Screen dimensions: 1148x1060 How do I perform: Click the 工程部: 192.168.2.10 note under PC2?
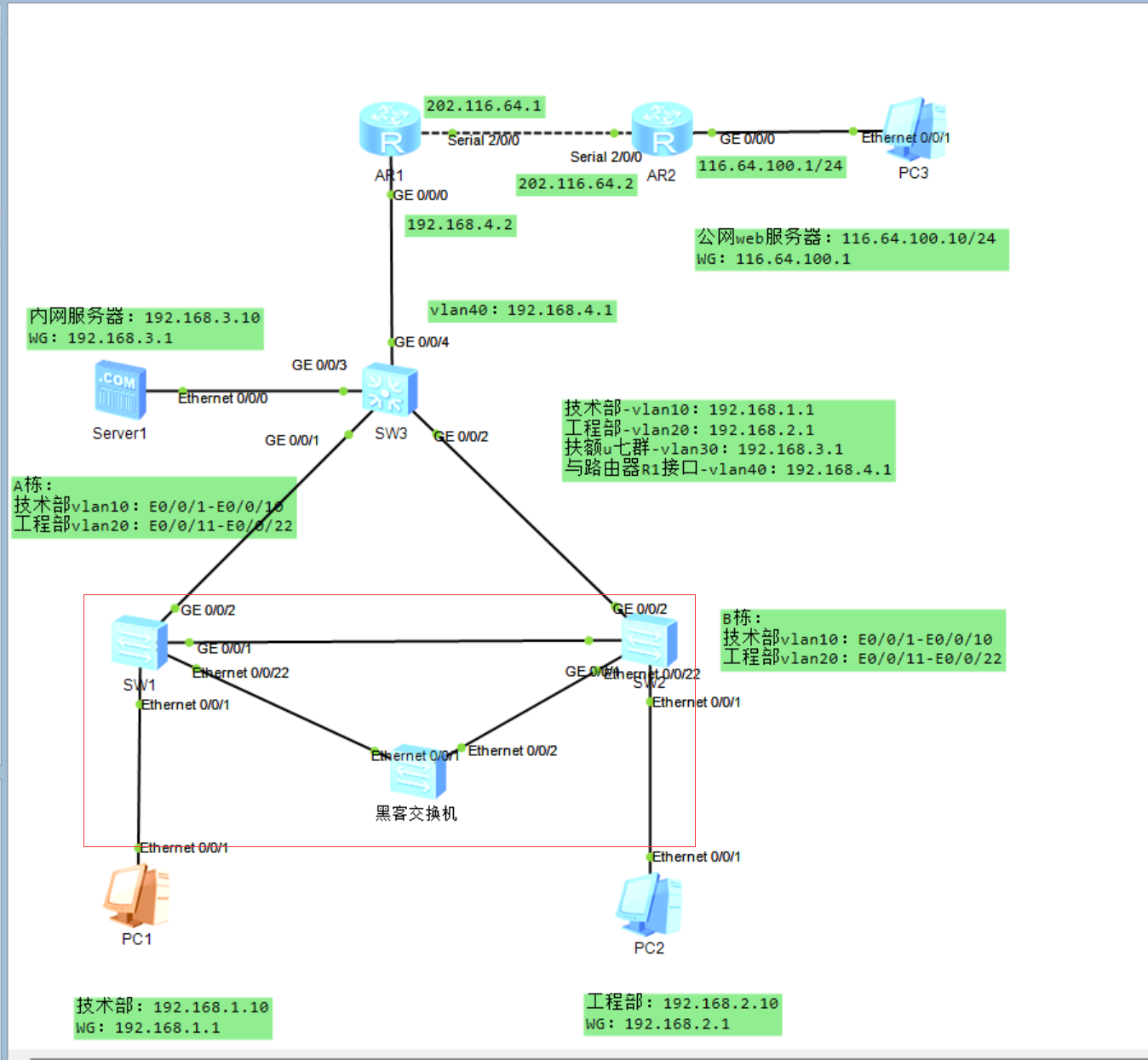pos(682,1013)
